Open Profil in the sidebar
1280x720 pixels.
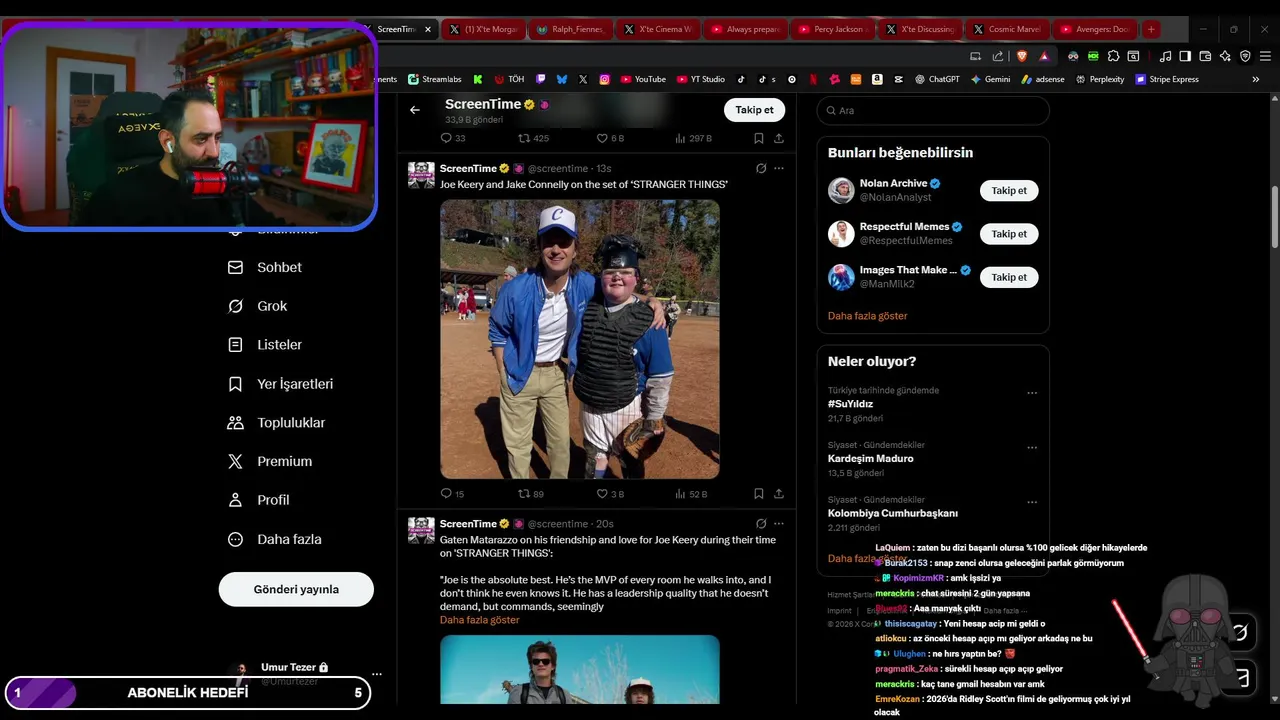tap(258, 500)
